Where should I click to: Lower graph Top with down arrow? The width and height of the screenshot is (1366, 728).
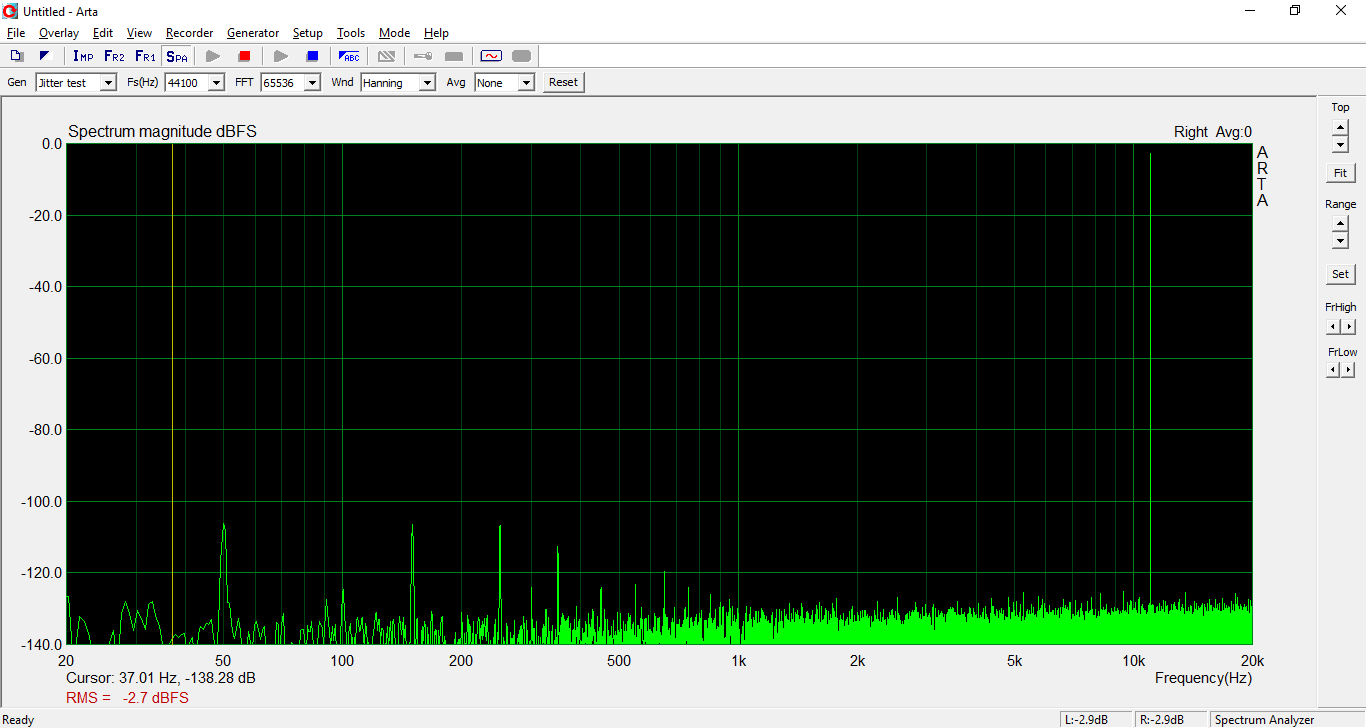1340,144
